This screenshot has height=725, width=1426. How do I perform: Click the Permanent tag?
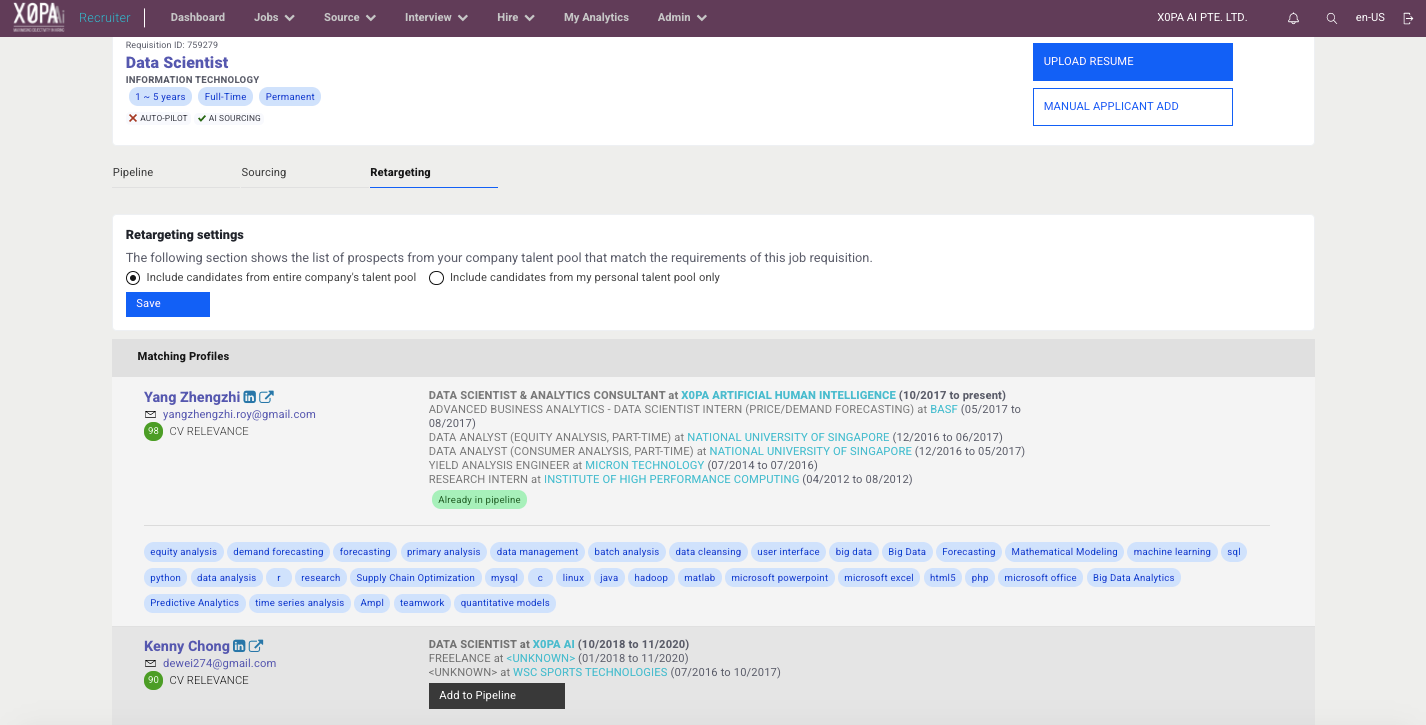coord(290,97)
